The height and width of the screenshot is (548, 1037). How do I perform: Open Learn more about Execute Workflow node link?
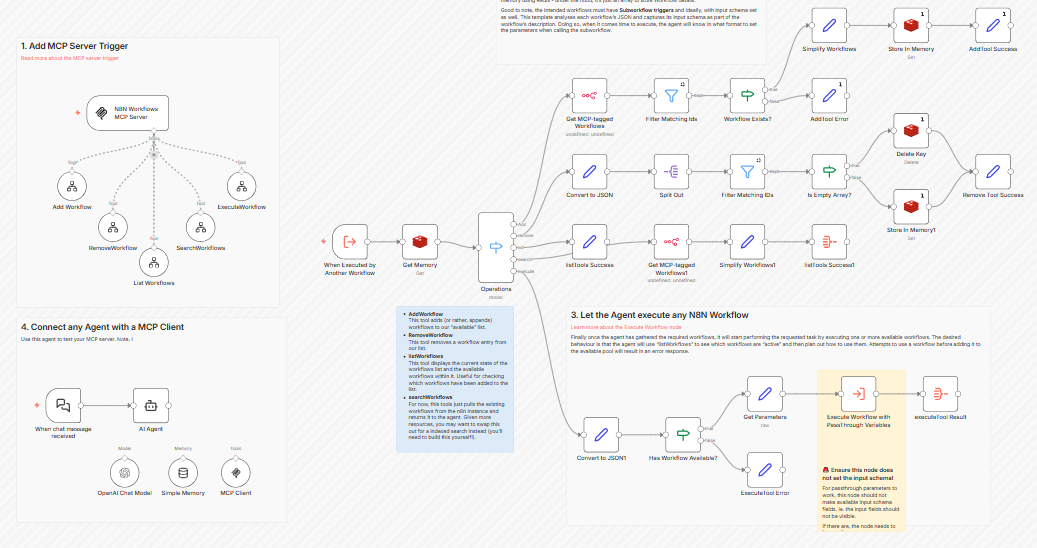tap(626, 327)
